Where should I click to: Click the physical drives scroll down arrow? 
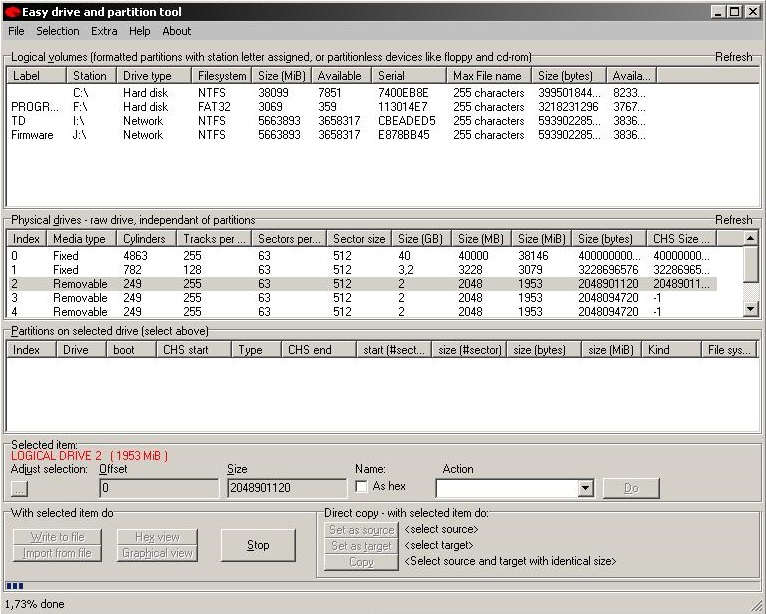pyautogui.click(x=751, y=311)
